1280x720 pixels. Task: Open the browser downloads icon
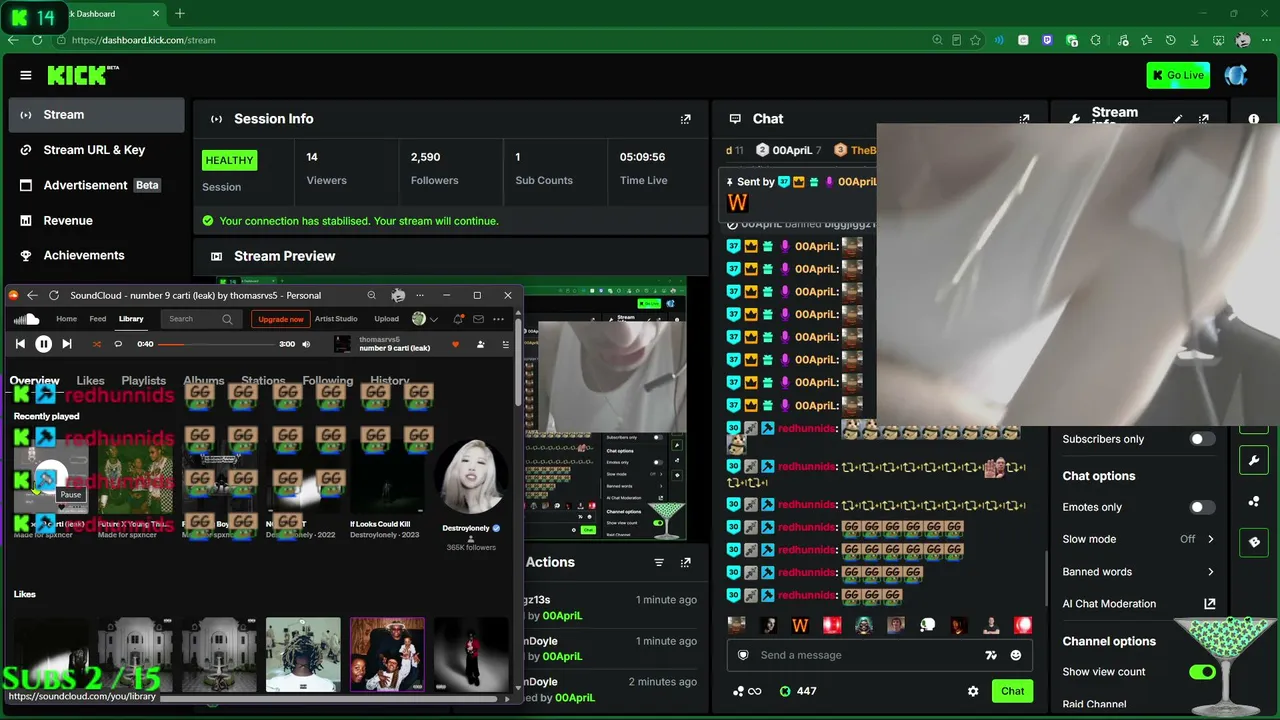[1194, 40]
